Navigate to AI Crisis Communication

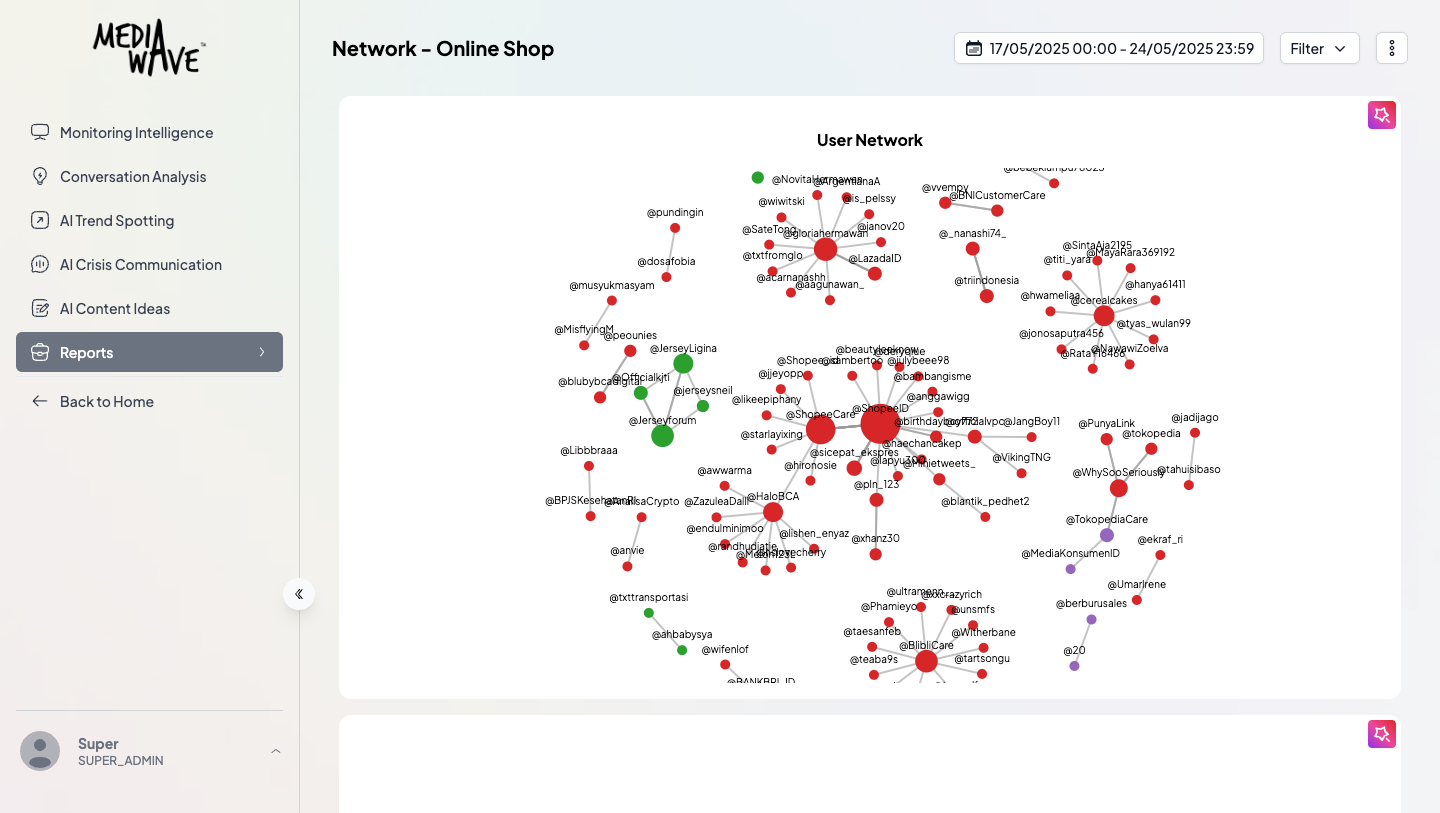[141, 264]
